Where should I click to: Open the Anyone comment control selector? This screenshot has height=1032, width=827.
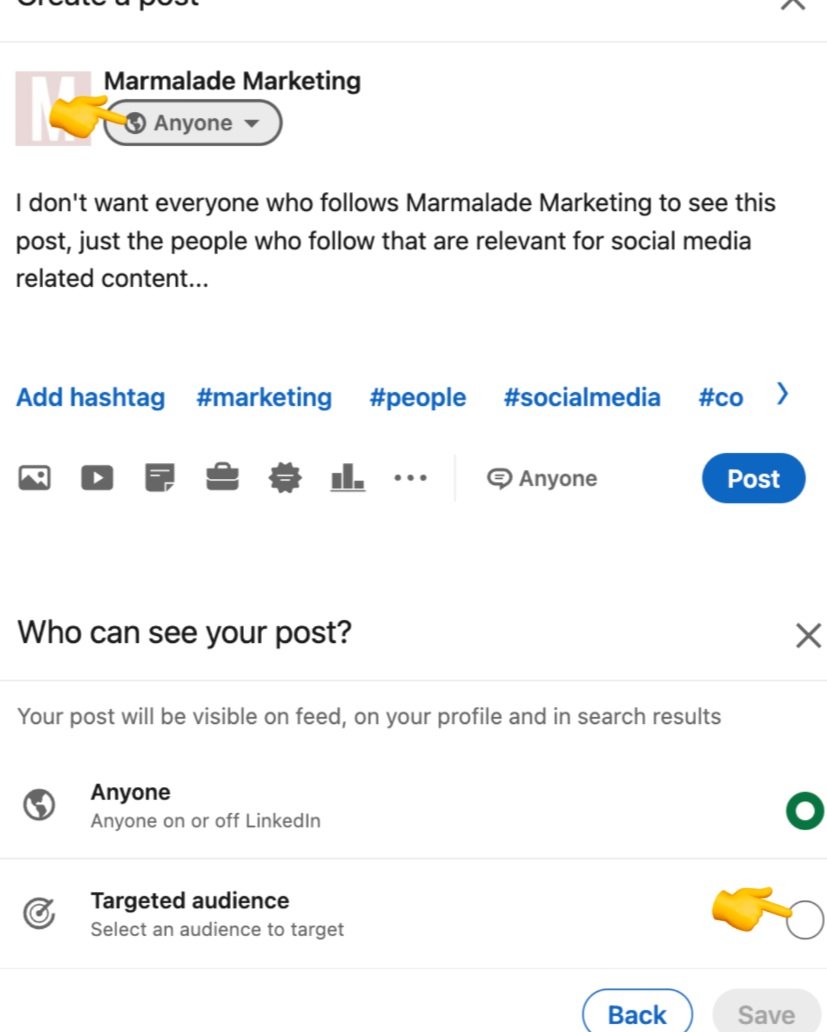pos(542,479)
